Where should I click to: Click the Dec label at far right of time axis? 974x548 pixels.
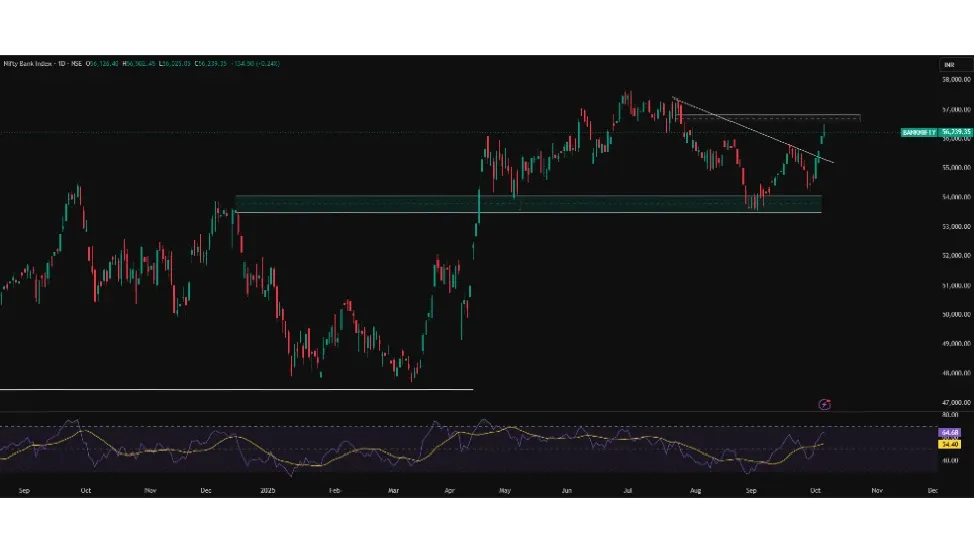pos(933,491)
